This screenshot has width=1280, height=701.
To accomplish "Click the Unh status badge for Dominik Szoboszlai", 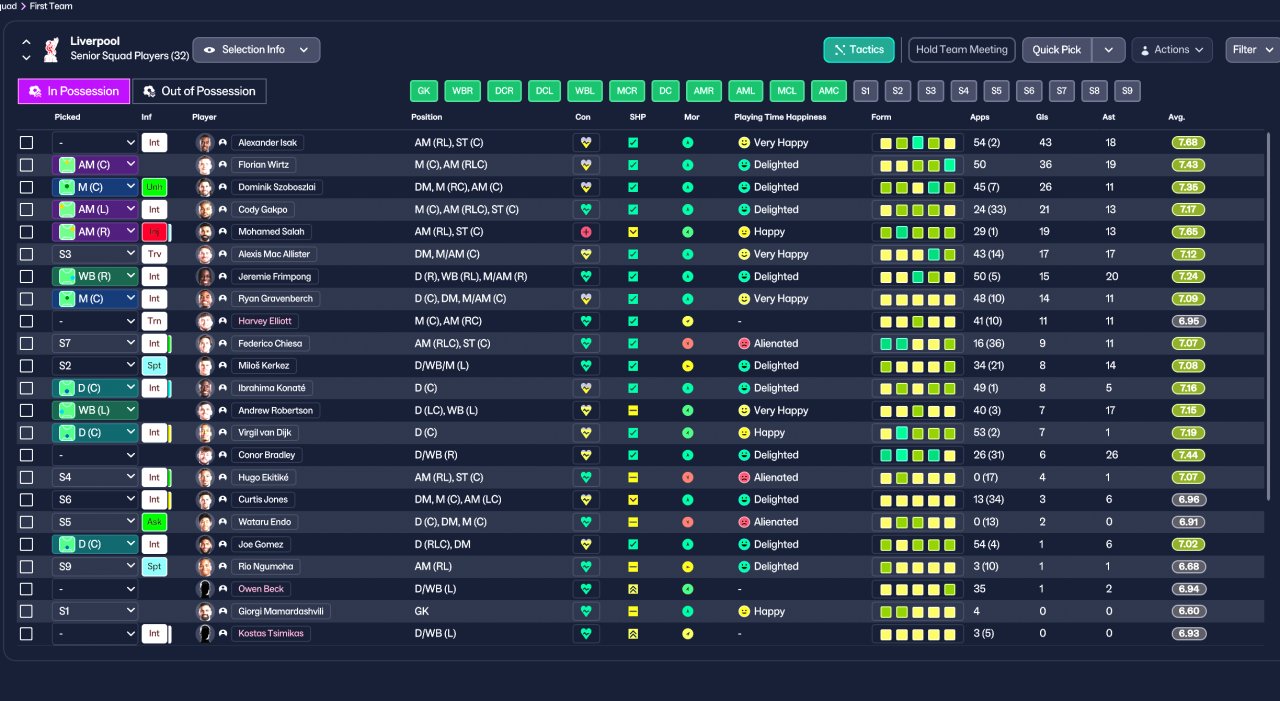I will [154, 187].
